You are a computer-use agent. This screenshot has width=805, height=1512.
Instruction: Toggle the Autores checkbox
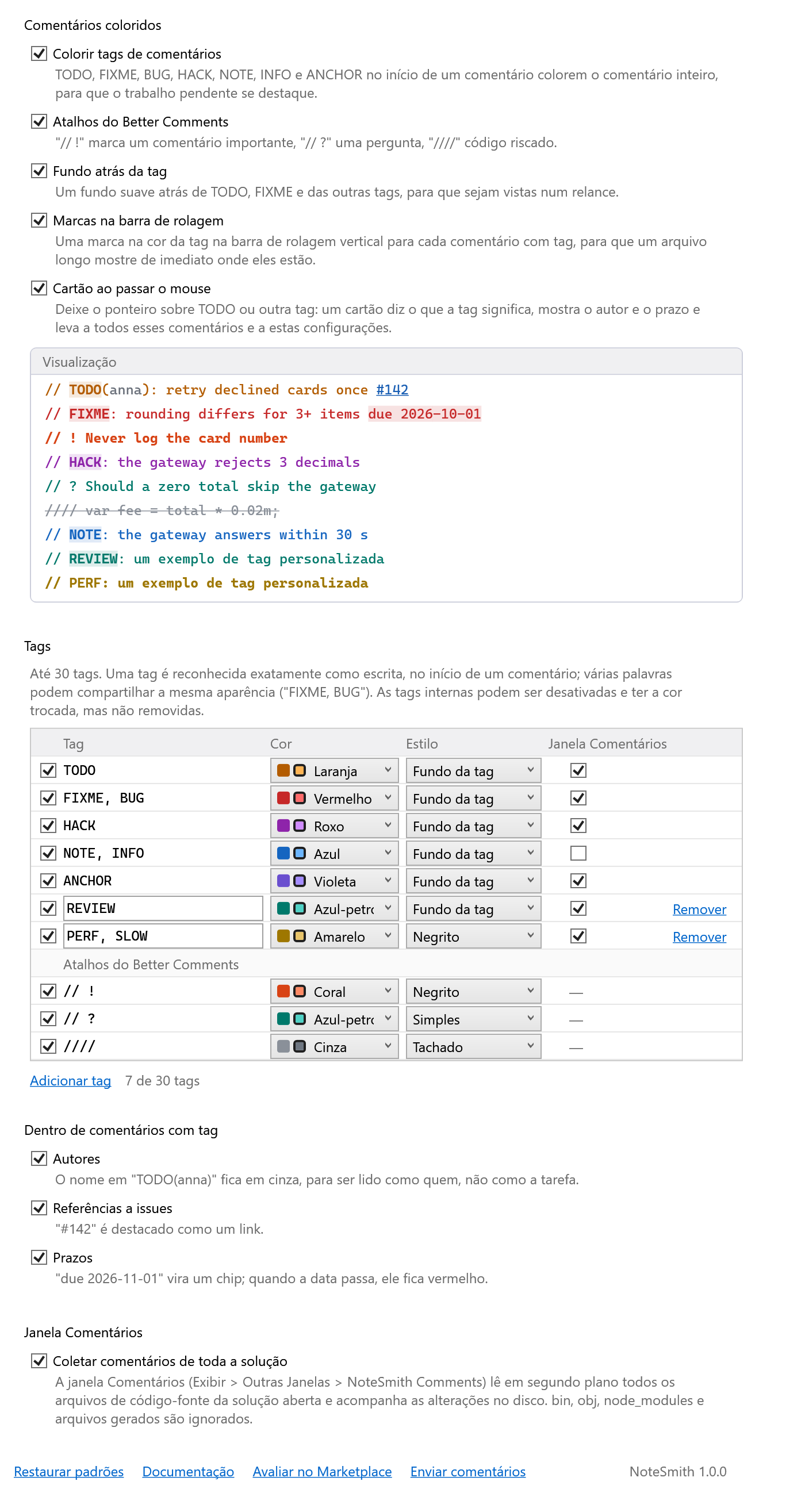(39, 1158)
